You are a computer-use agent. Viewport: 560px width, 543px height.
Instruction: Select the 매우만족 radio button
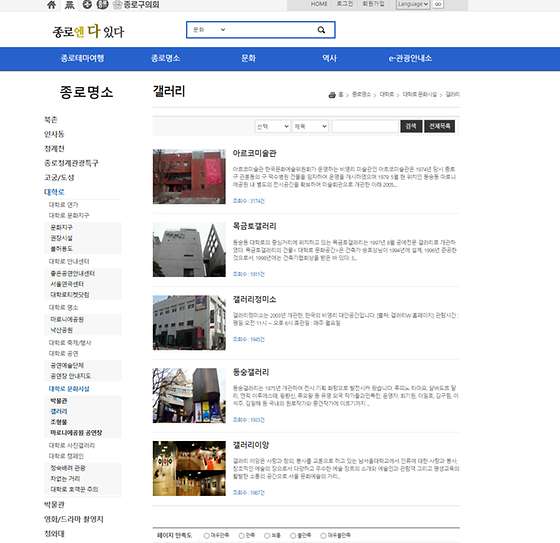pos(206,535)
